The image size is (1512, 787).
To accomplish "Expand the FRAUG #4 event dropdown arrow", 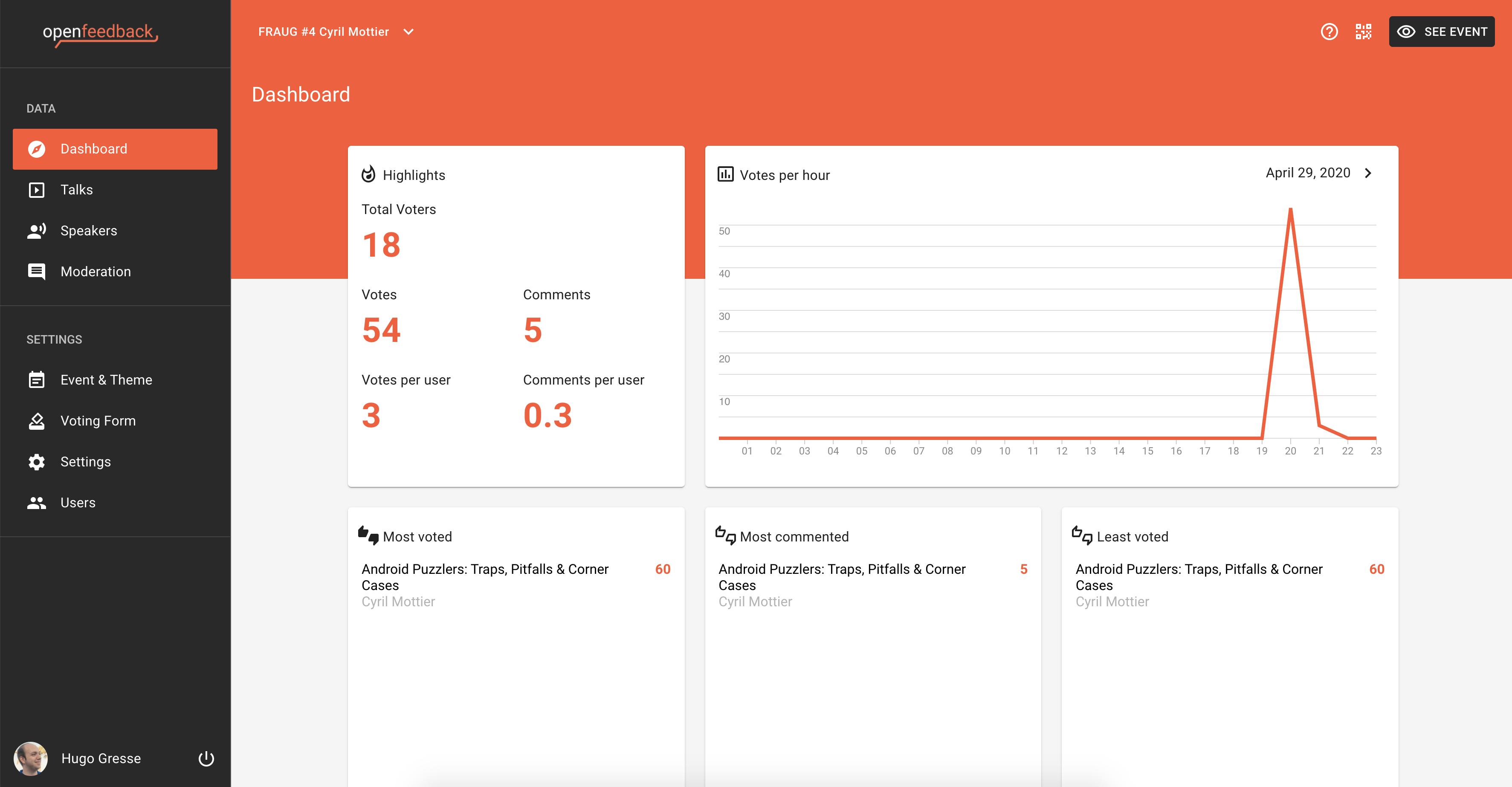I will [x=408, y=32].
